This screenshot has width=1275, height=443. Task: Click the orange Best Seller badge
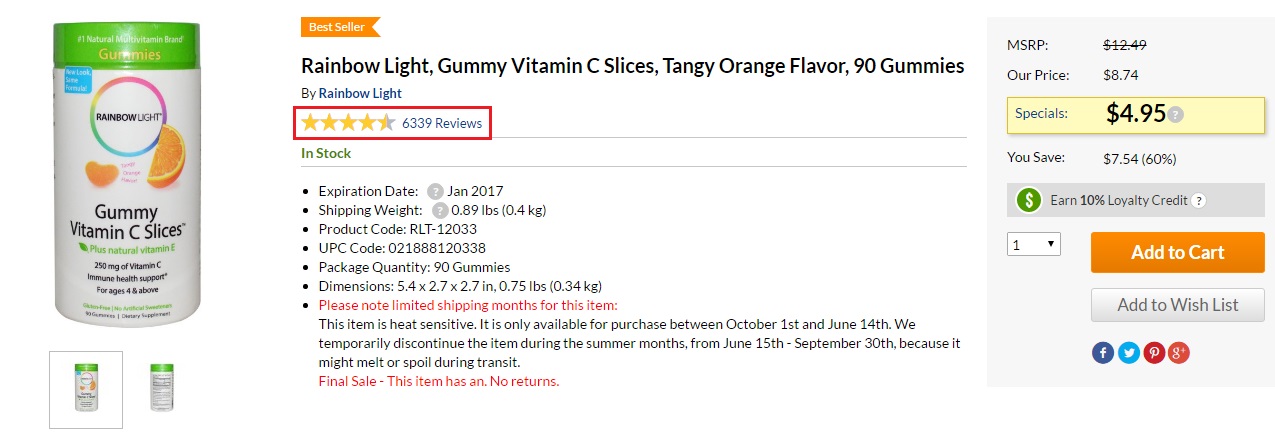tap(339, 27)
